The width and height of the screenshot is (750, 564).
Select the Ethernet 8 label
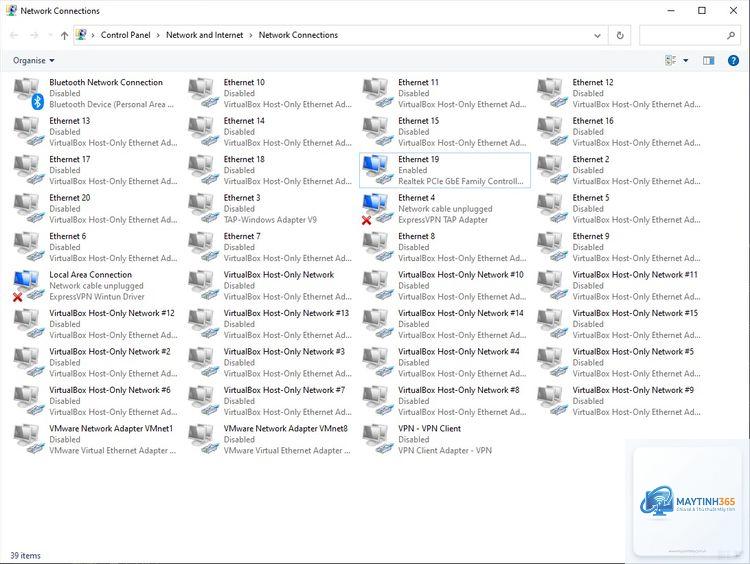tap(417, 236)
